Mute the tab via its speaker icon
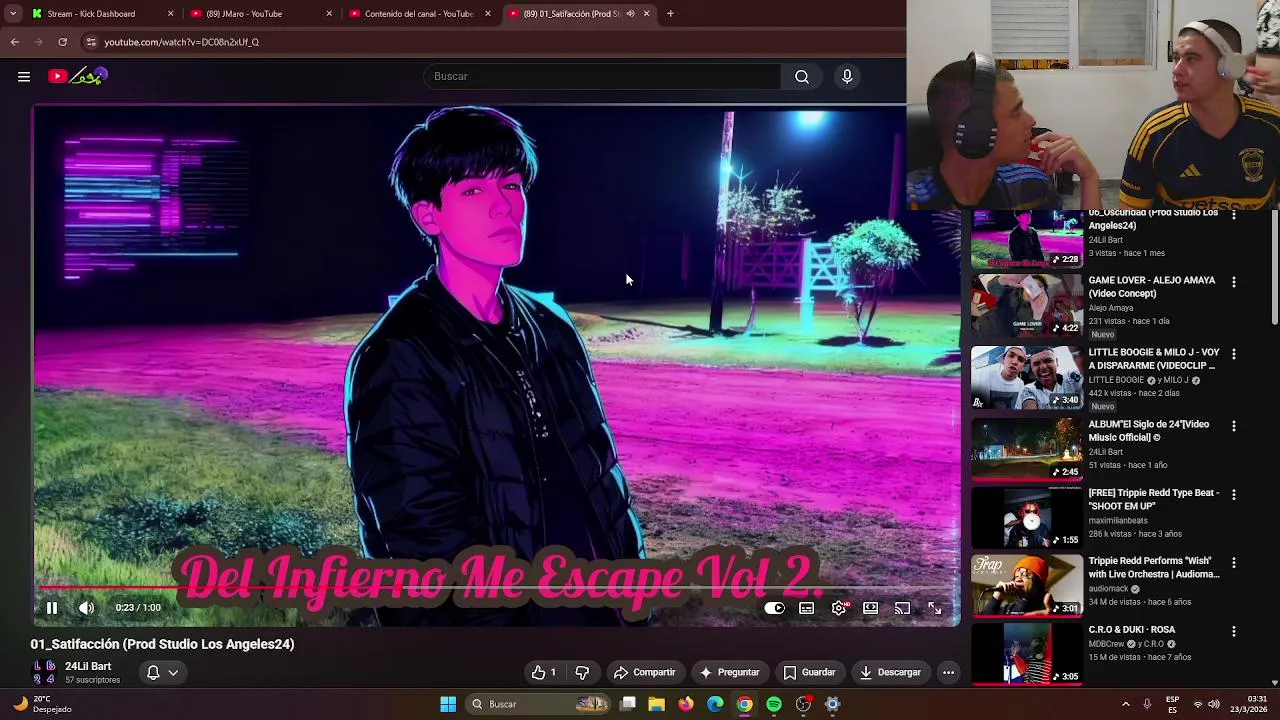1280x720 pixels. click(x=630, y=14)
